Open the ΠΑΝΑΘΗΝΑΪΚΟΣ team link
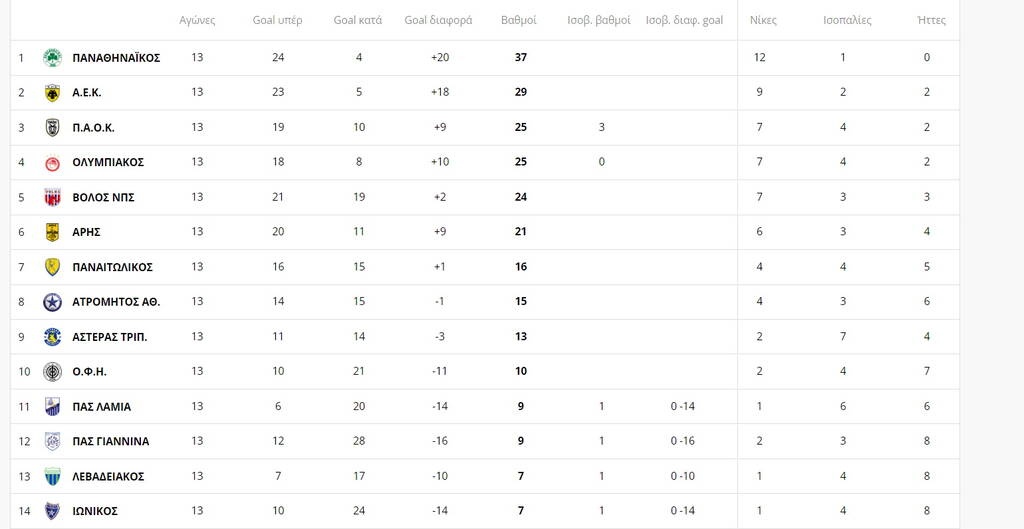 tap(116, 58)
